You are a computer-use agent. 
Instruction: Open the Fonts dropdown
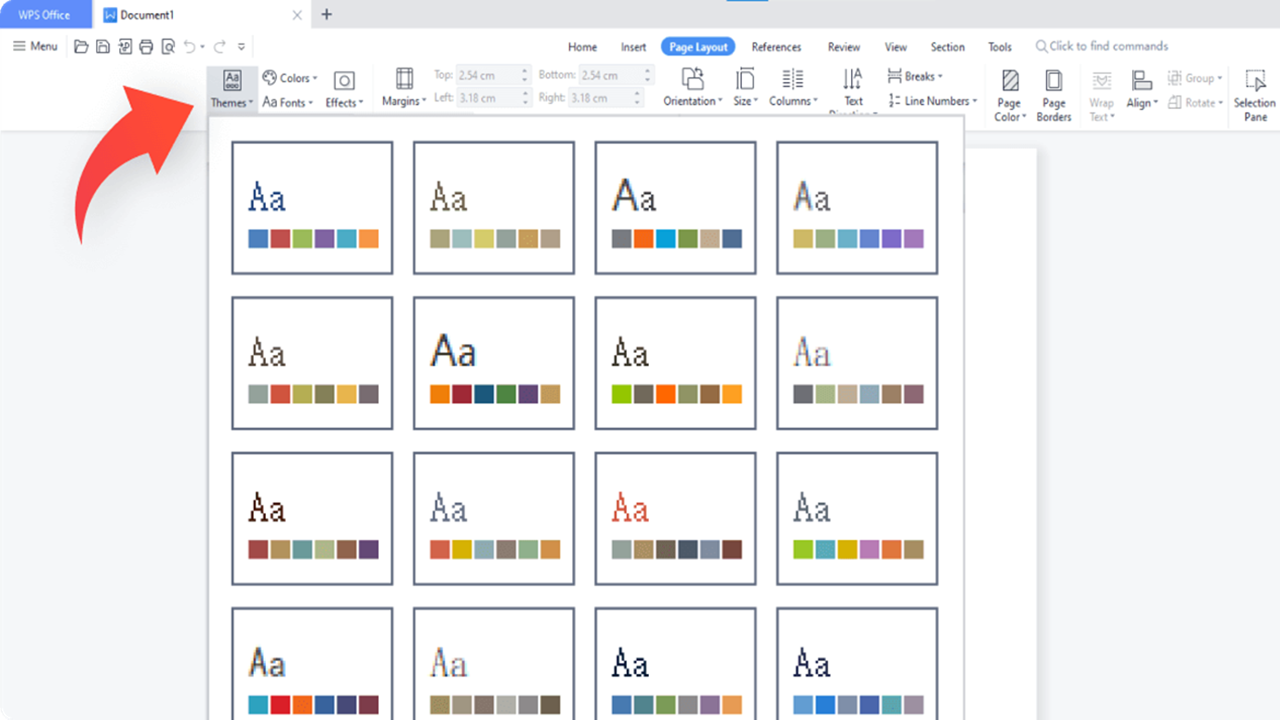pos(288,102)
